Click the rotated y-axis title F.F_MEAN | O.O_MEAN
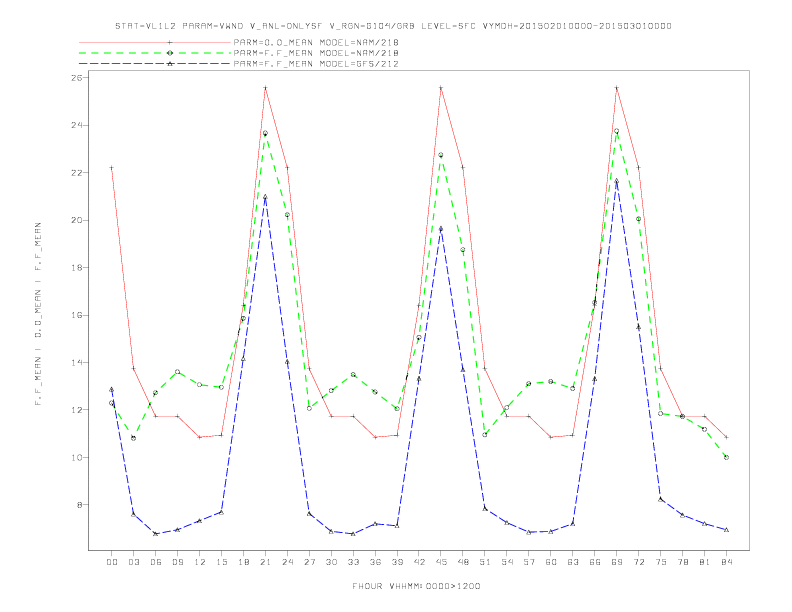792x612 pixels. 38,314
